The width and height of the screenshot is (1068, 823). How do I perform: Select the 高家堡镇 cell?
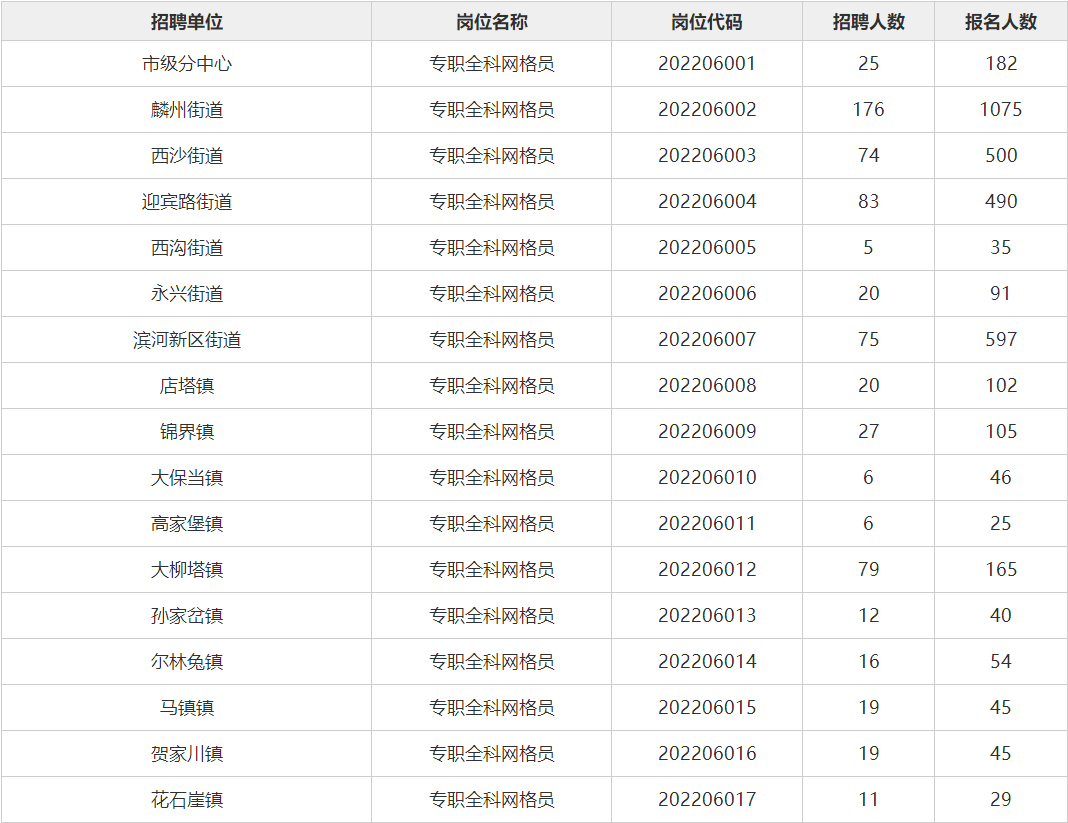tap(187, 524)
